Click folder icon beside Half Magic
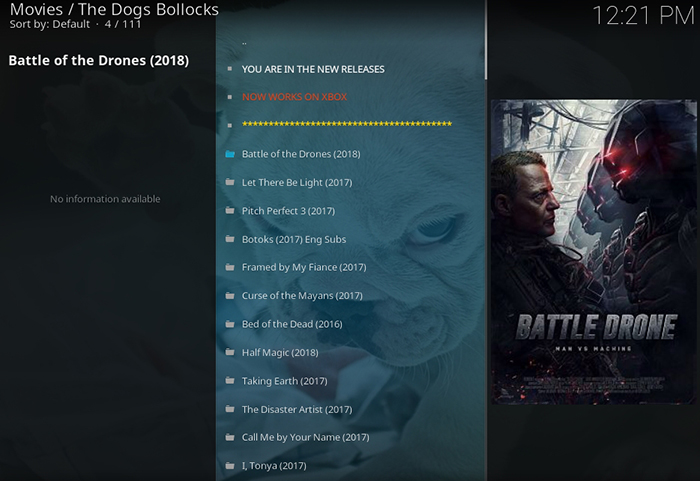The image size is (700, 481). coord(230,352)
